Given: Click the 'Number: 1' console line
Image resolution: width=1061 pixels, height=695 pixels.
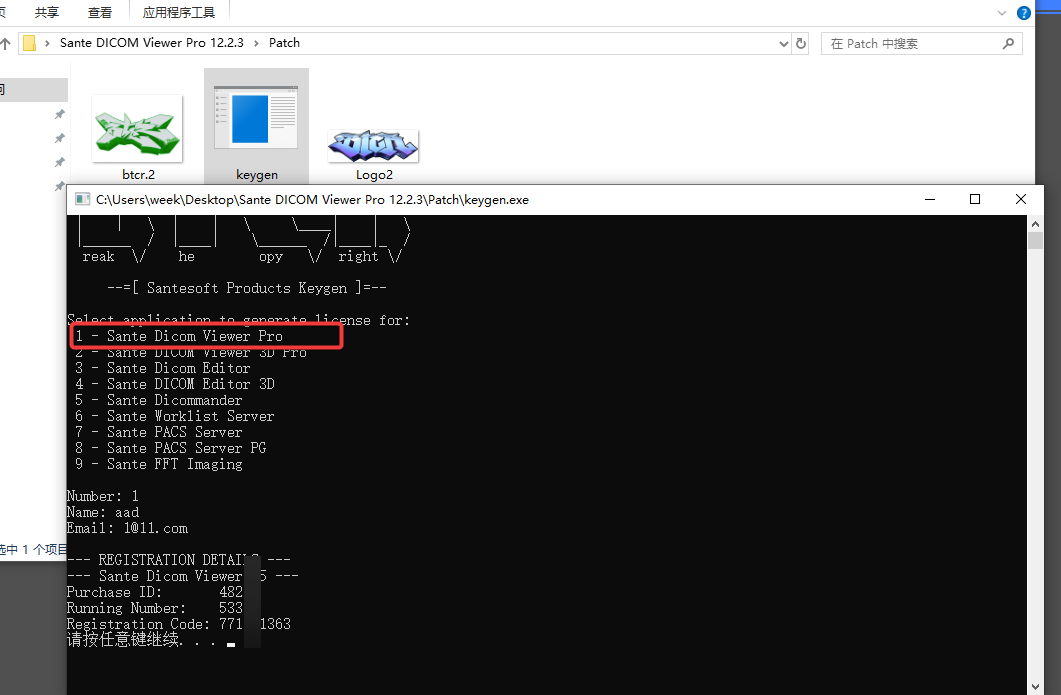Looking at the screenshot, I should pos(103,496).
